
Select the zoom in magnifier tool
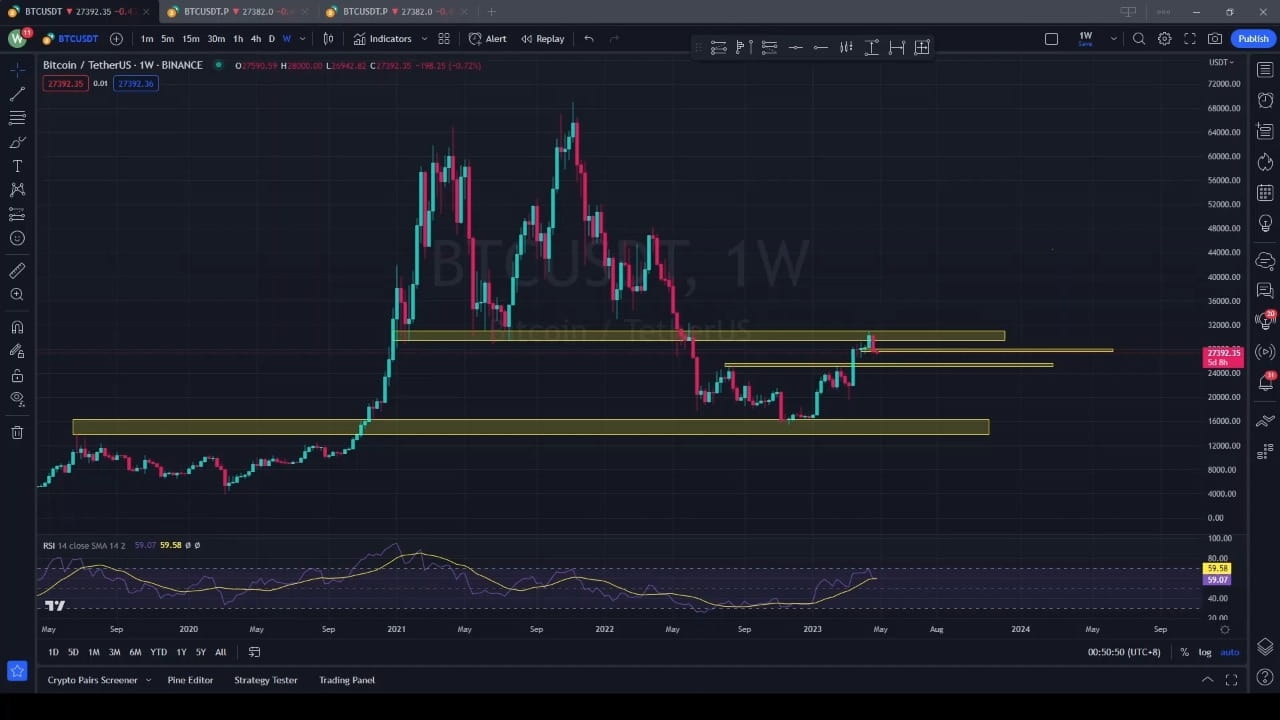[17, 295]
